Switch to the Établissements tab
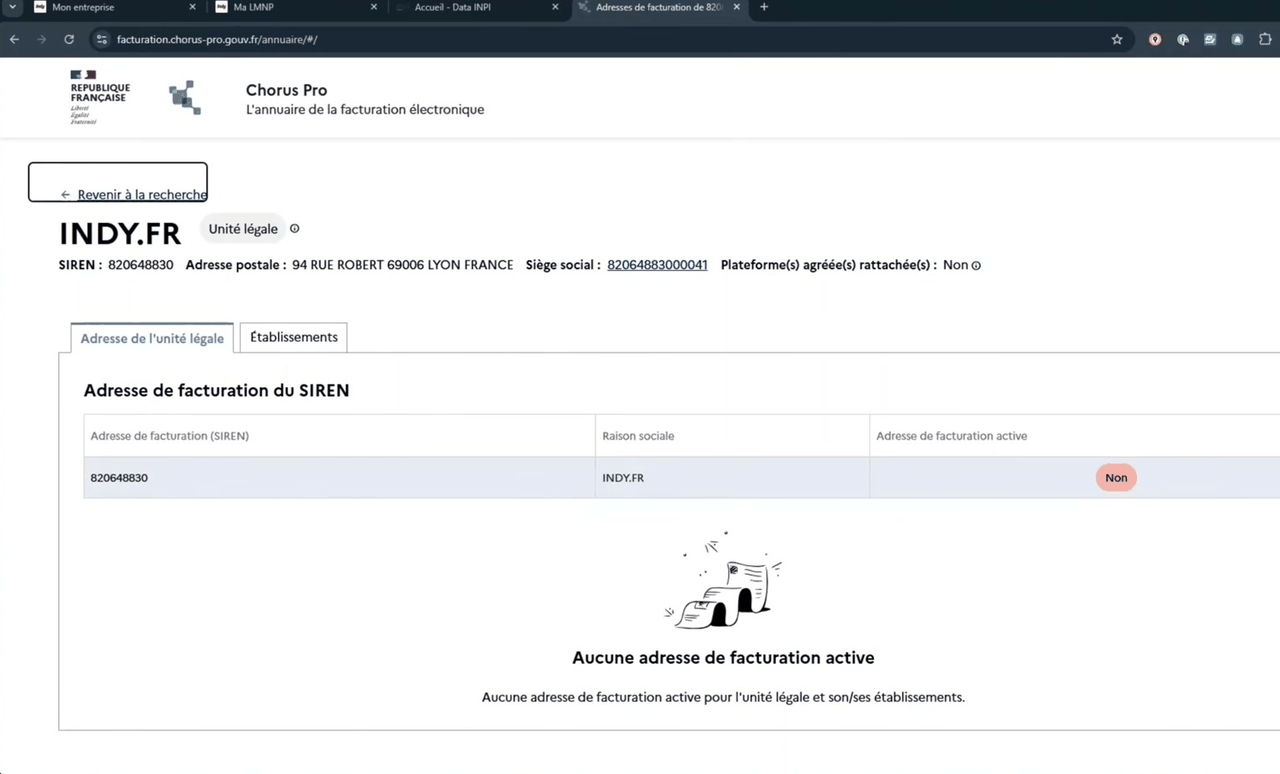The height and width of the screenshot is (774, 1280). pyautogui.click(x=294, y=337)
